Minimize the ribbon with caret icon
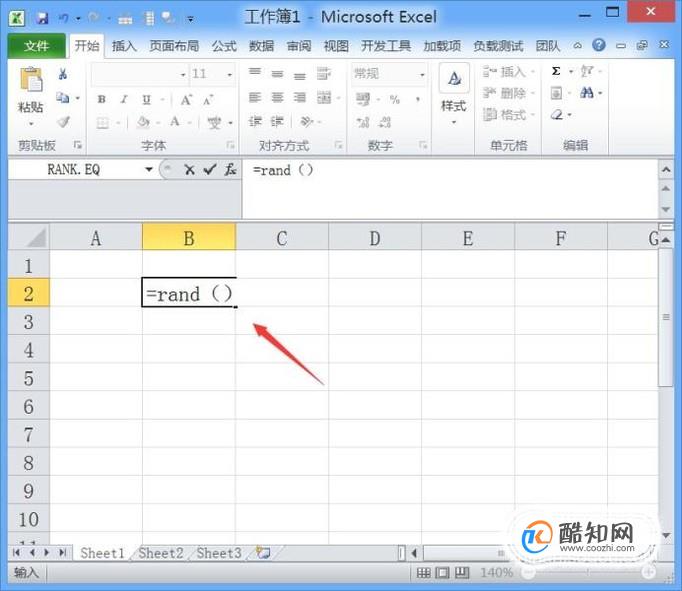Viewport: 682px width, 591px height. point(578,45)
